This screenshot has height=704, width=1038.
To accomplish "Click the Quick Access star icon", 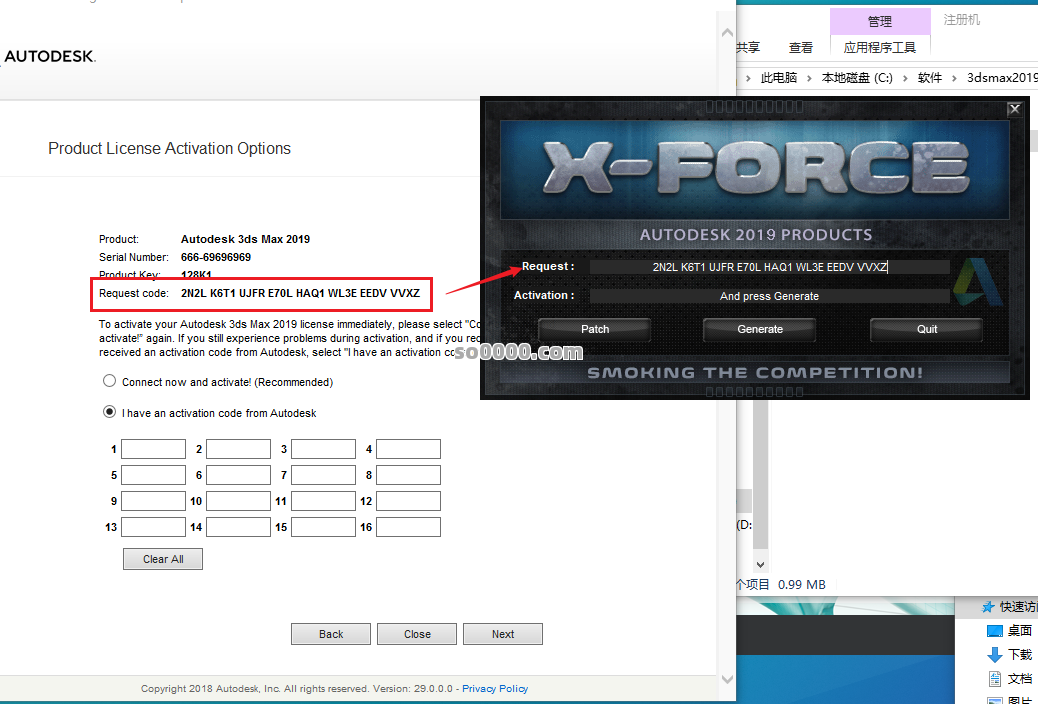I will 988,607.
